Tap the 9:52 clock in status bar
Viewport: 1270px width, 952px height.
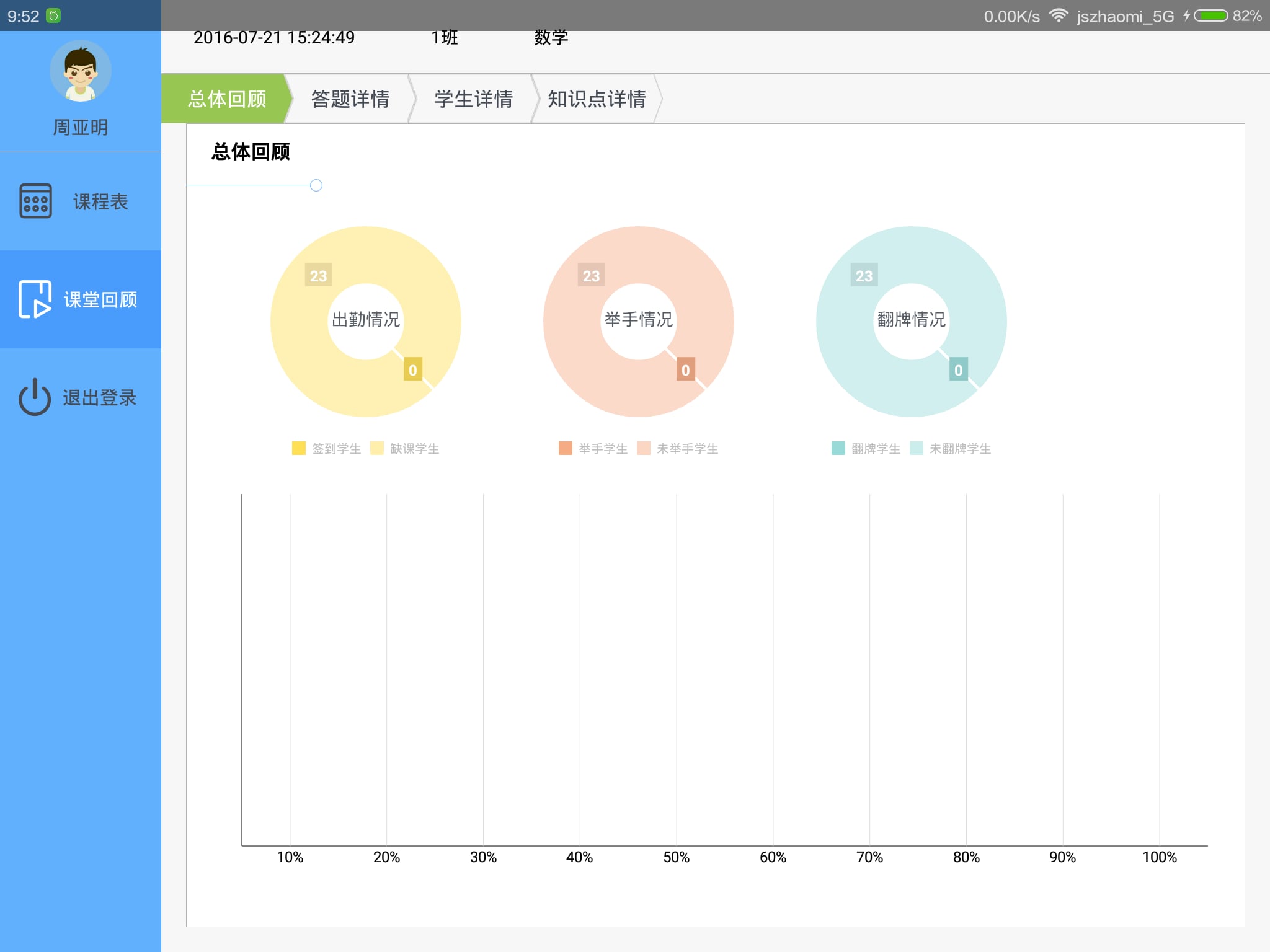[x=24, y=16]
